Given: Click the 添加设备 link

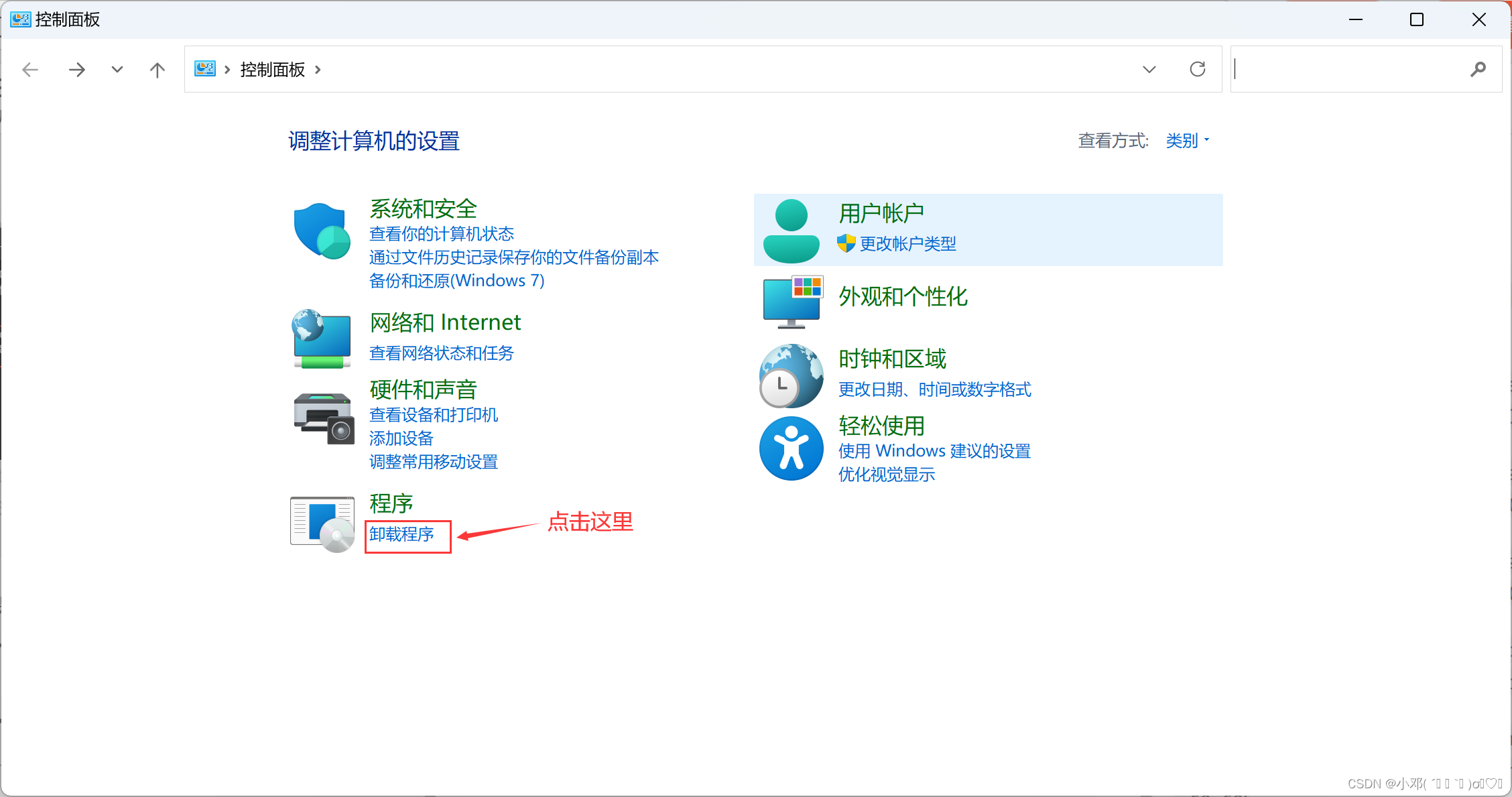Looking at the screenshot, I should [x=401, y=438].
